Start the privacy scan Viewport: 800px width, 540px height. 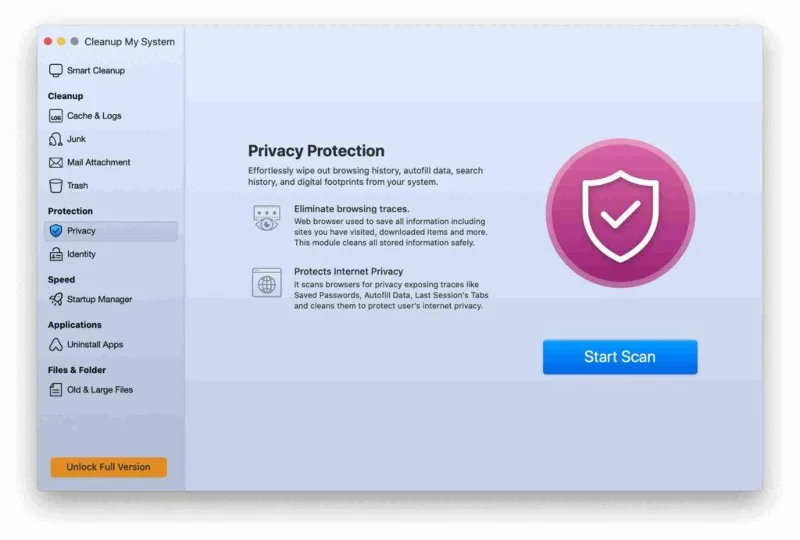pos(620,357)
